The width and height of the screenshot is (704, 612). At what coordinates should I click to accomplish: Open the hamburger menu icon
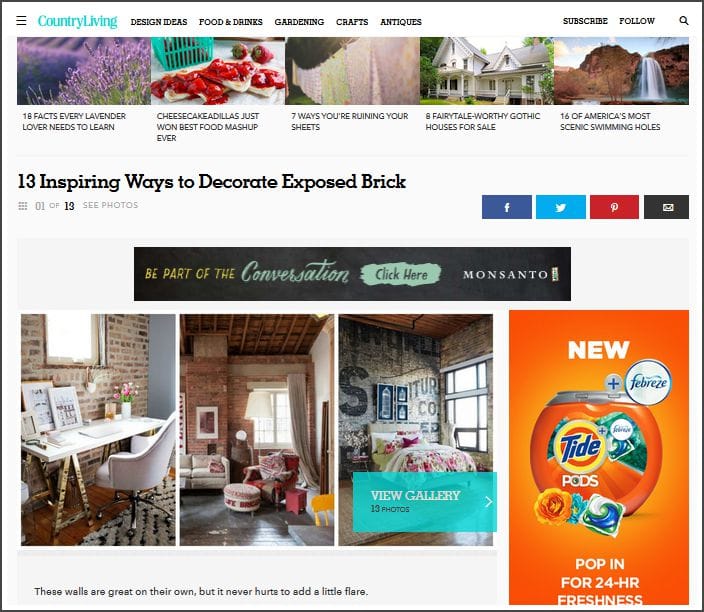[21, 21]
